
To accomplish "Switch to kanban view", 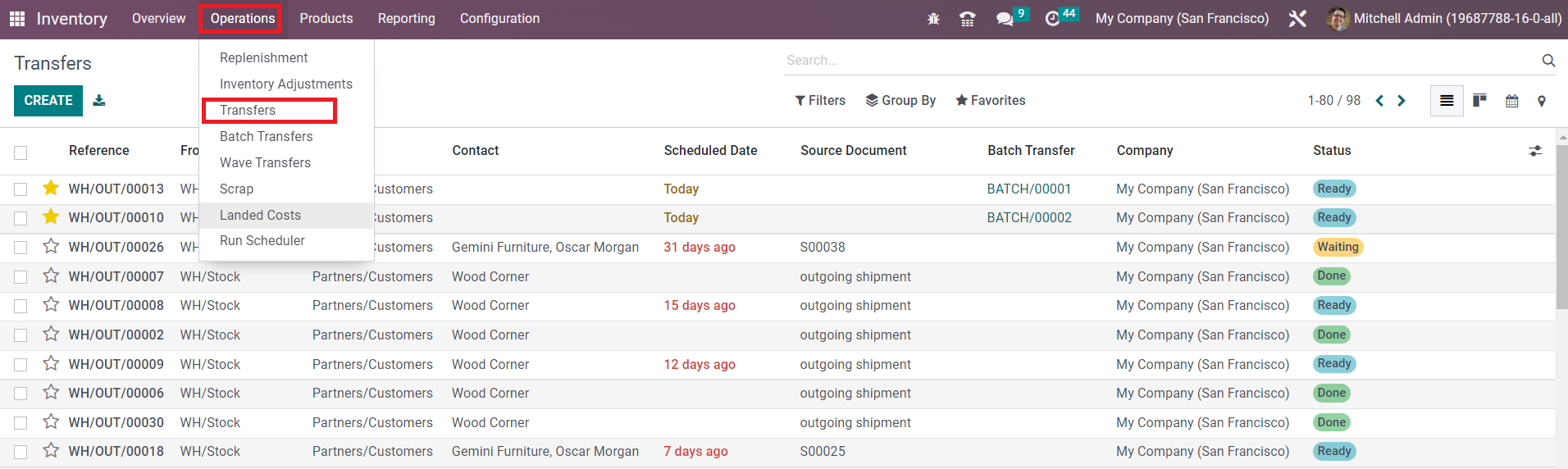I will (1479, 101).
